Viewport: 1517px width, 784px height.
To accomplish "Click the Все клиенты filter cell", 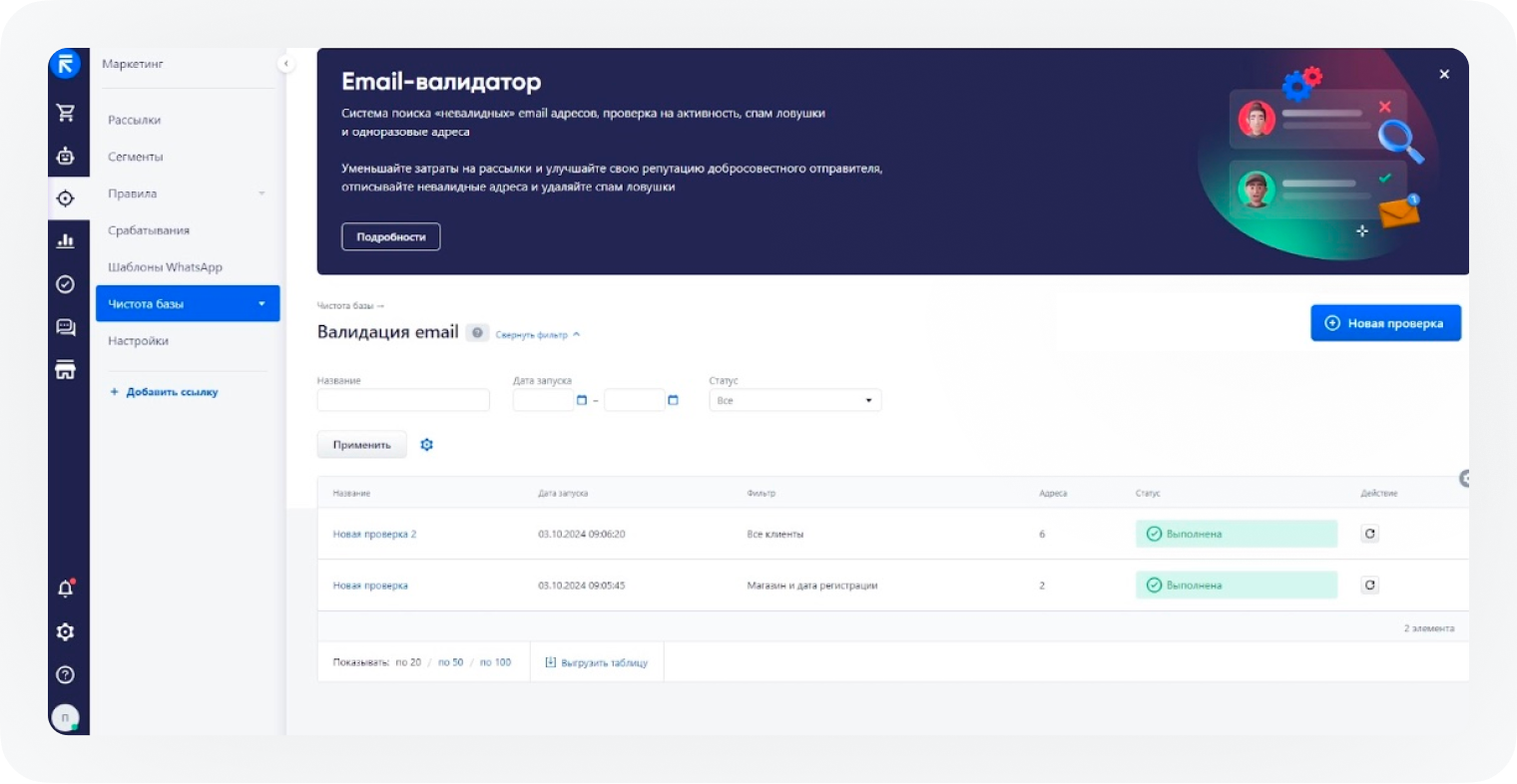I will (x=775, y=535).
